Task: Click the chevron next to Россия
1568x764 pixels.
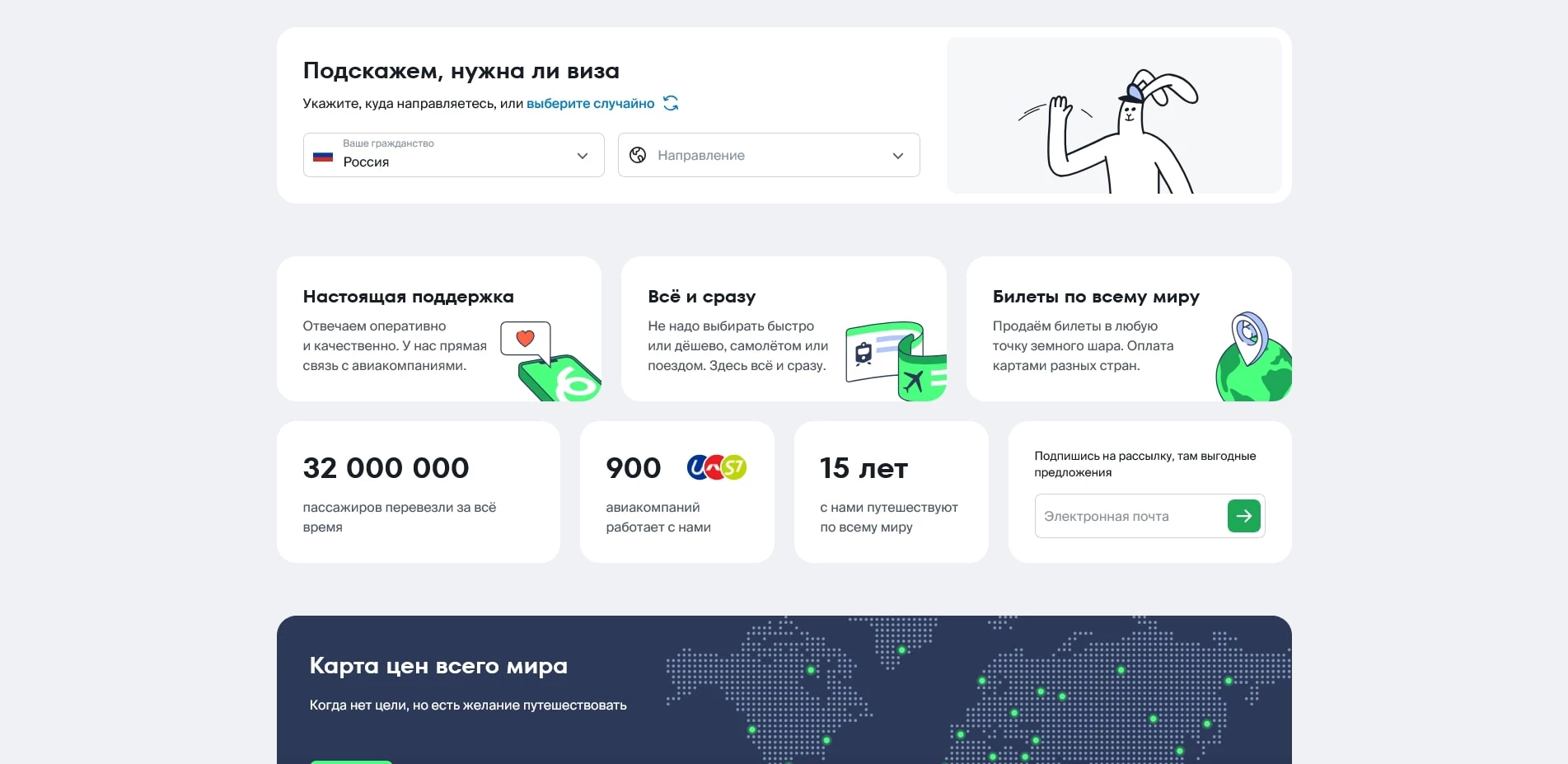Action: [583, 155]
